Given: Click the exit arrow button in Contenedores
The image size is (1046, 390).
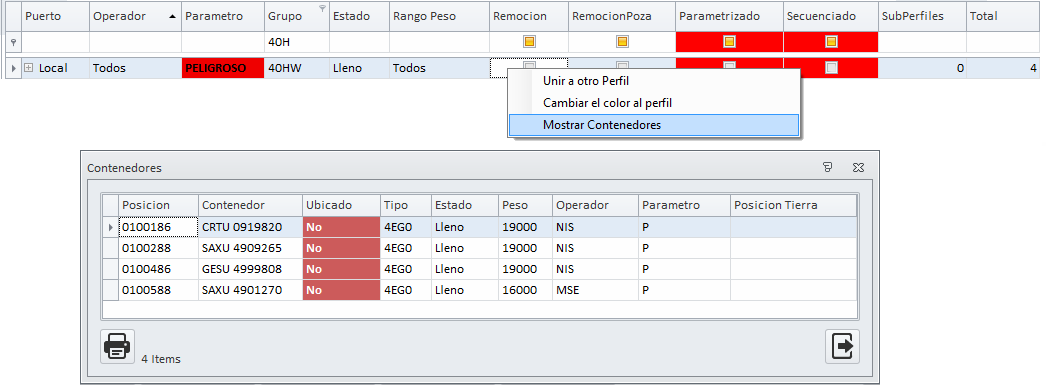Looking at the screenshot, I should coord(842,346).
